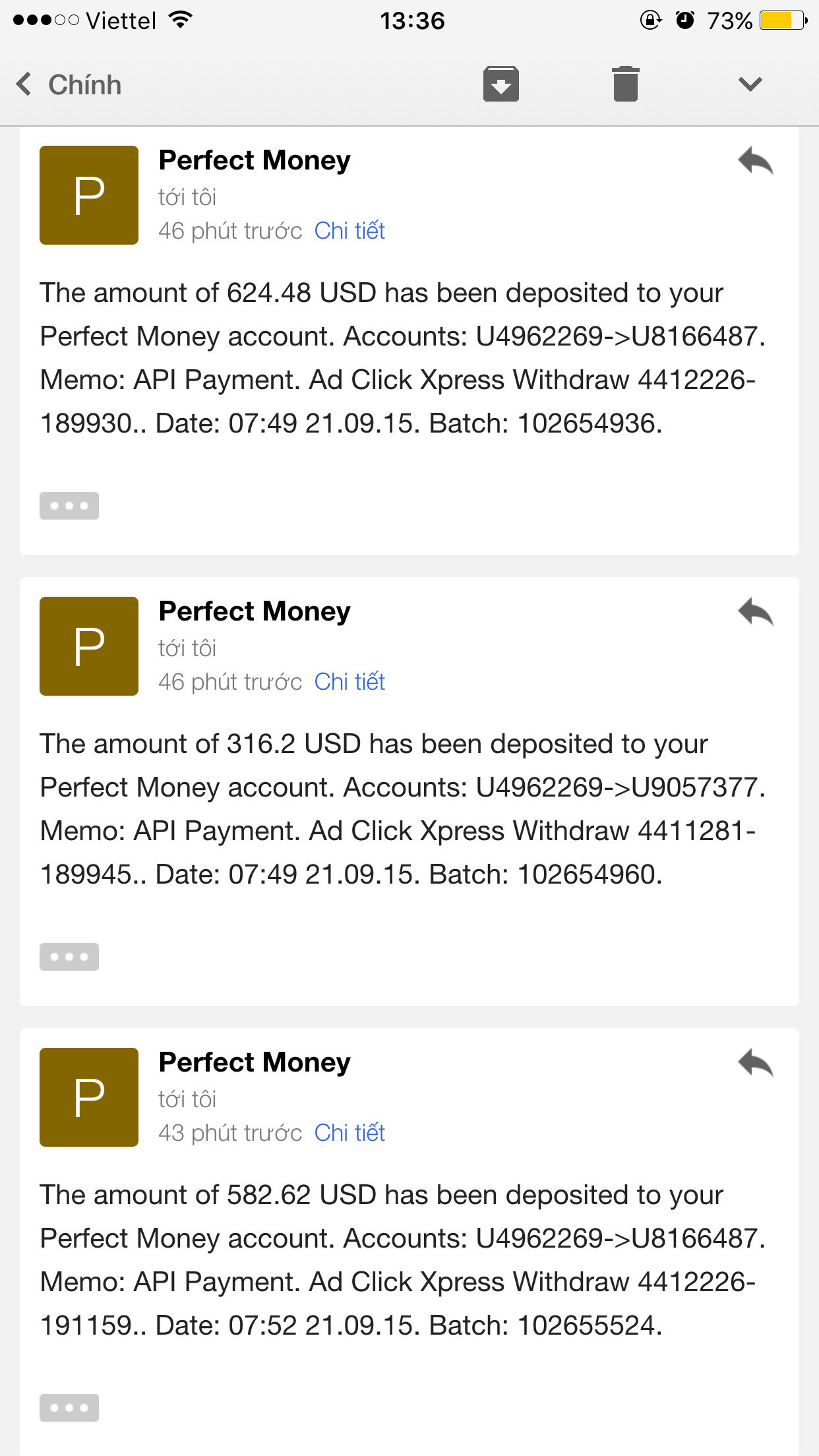Expand quoted text in 624.48 USD email
Screen dimensions: 819x1456
coord(69,506)
